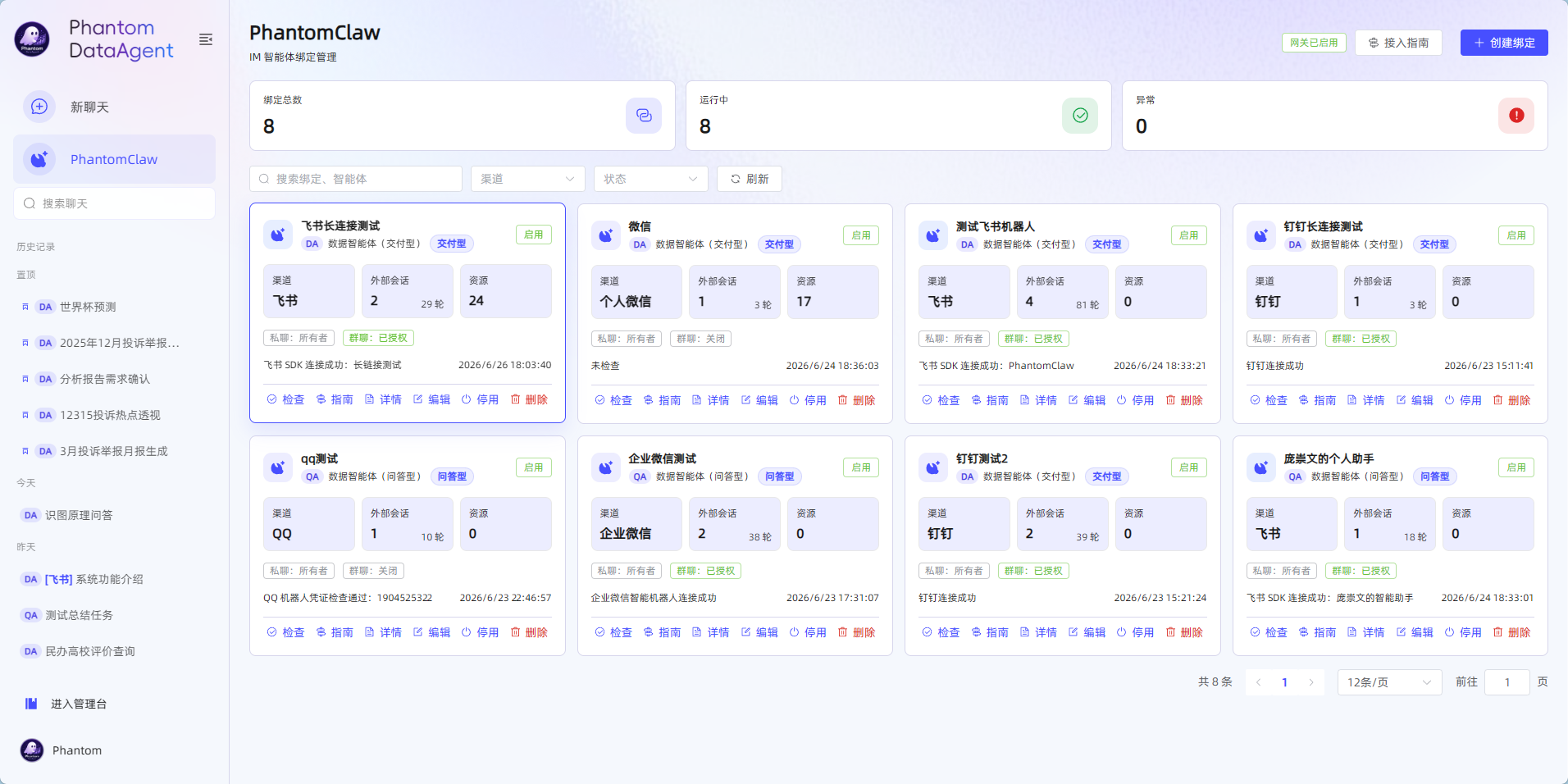
Task: Click 编辑 on the 钉钉长连接测试 card
Action: click(1415, 400)
